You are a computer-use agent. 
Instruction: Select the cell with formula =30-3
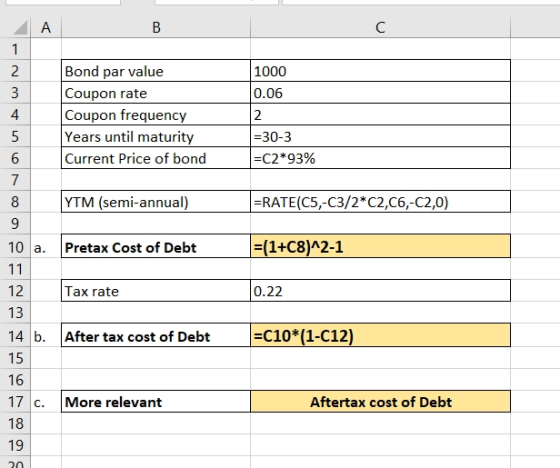[x=380, y=136]
